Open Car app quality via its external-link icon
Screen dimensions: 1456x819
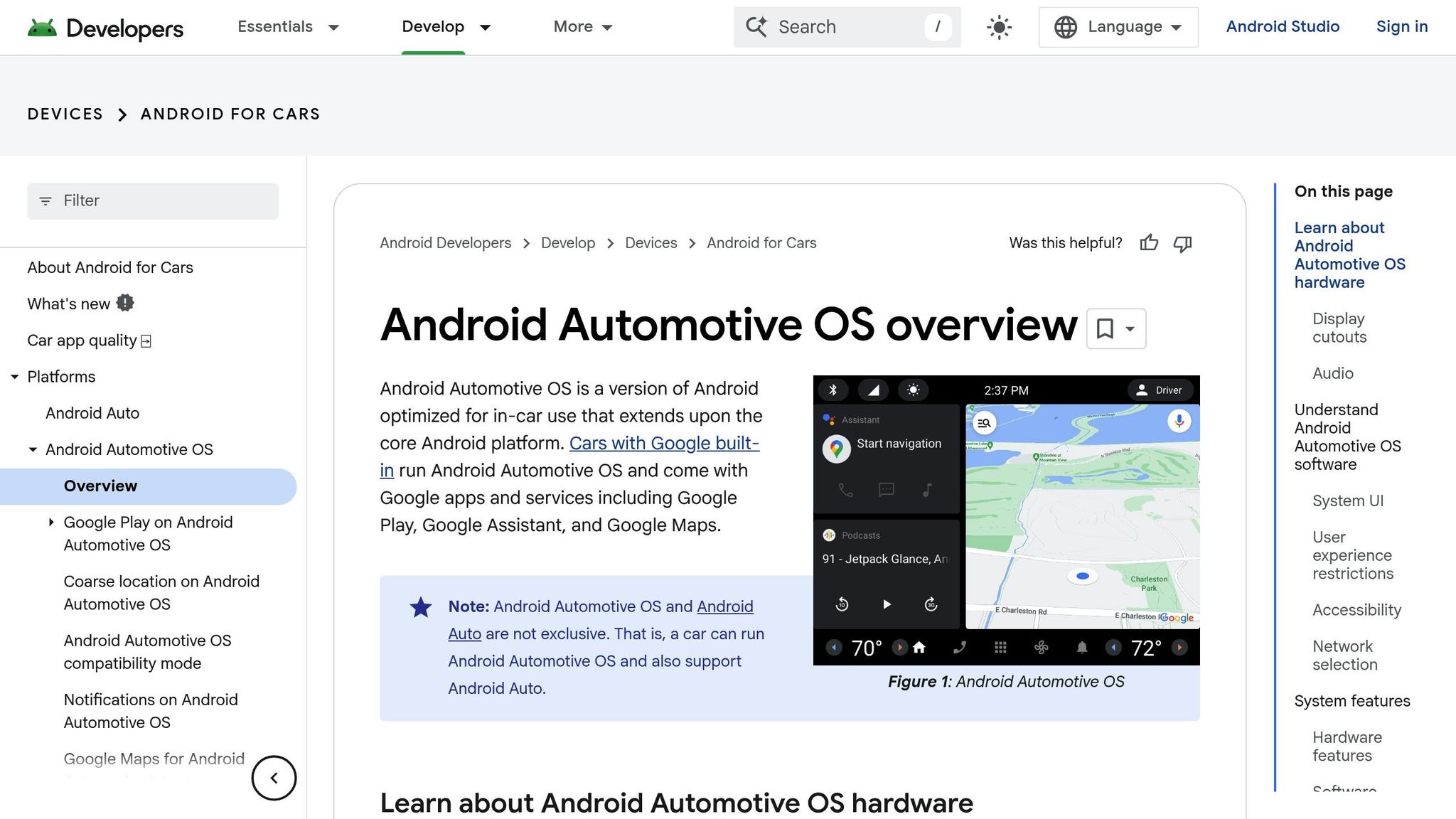[145, 341]
